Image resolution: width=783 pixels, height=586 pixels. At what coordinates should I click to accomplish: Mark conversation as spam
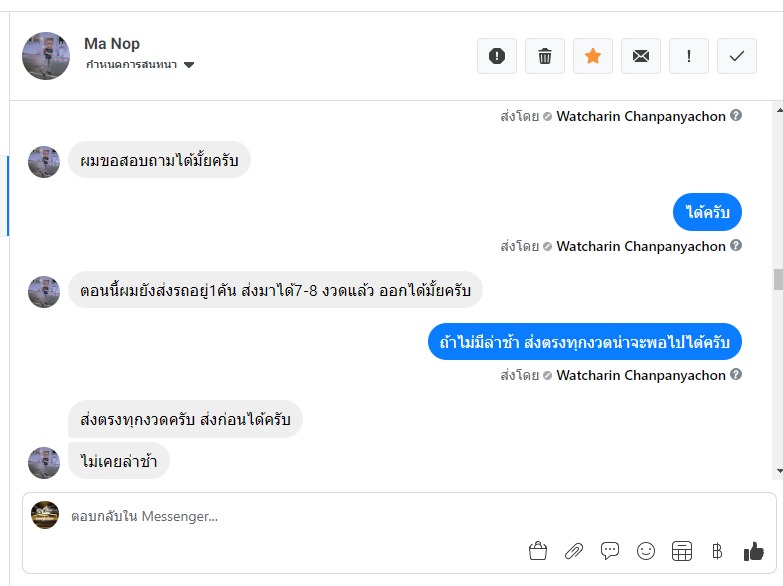pos(497,56)
